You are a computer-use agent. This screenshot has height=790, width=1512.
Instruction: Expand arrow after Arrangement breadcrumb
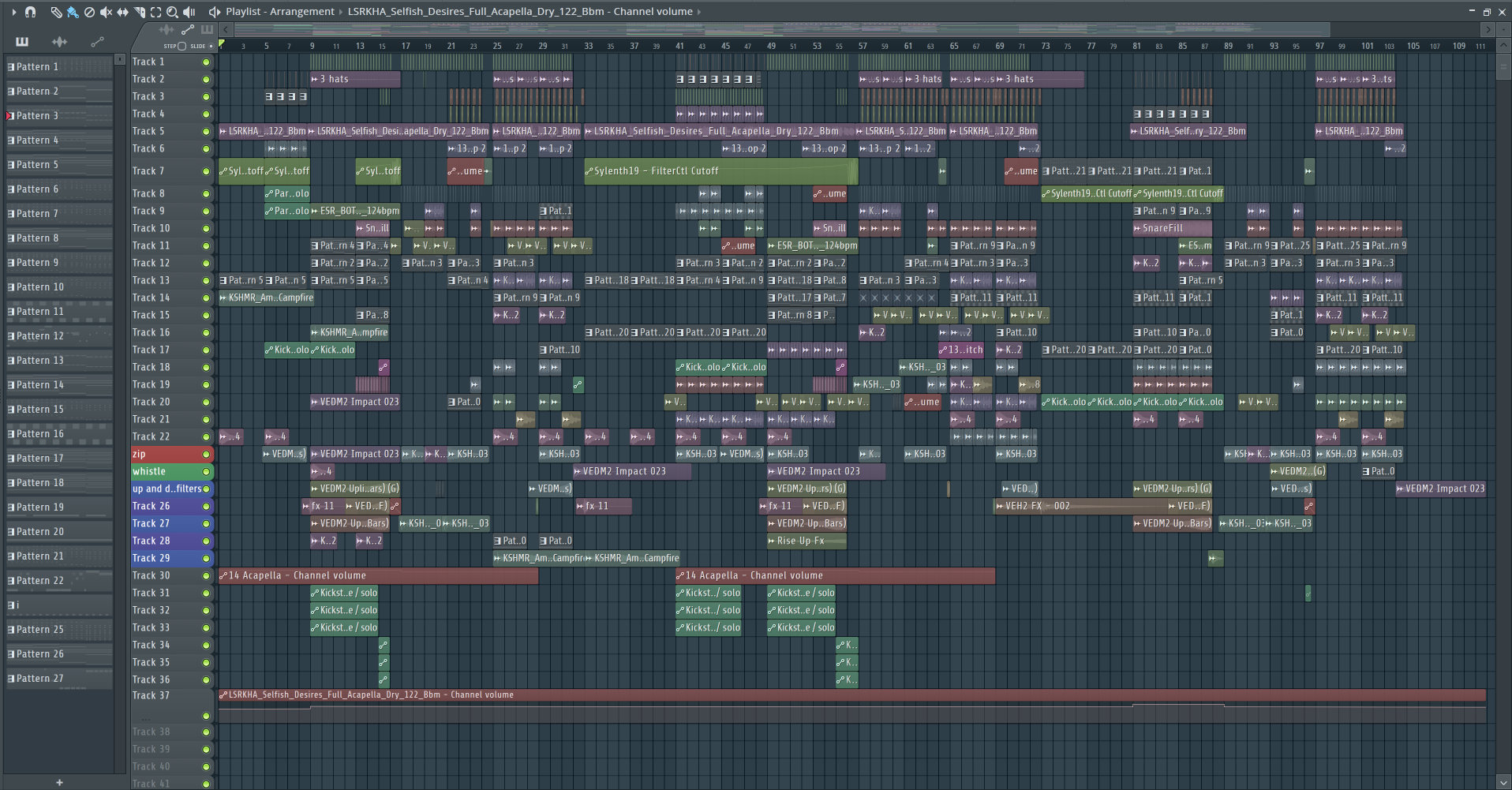pyautogui.click(x=342, y=12)
